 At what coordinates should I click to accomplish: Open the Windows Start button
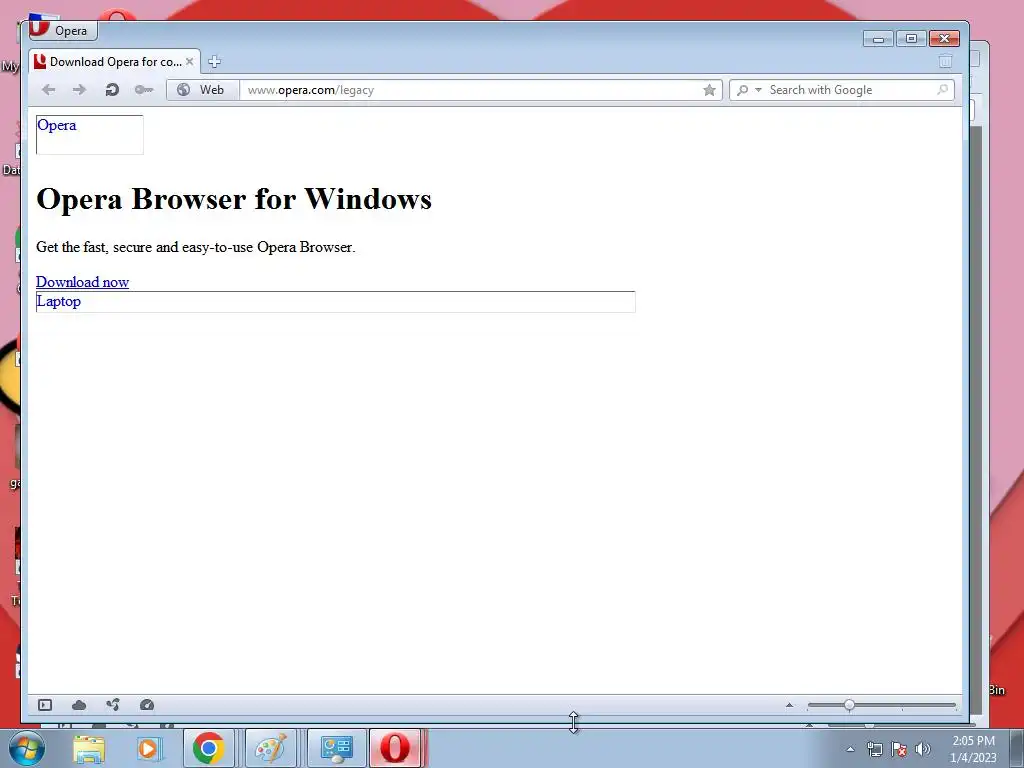(27, 748)
